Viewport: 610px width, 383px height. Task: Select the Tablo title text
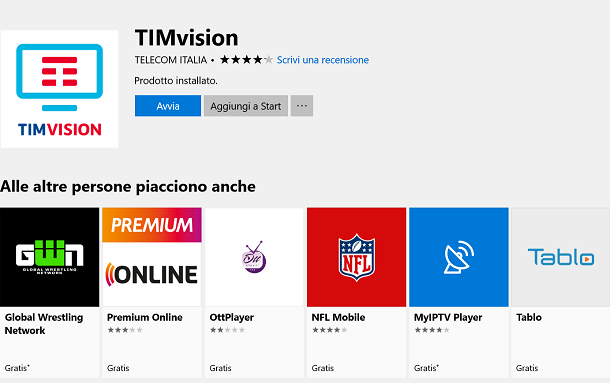pyautogui.click(x=529, y=317)
